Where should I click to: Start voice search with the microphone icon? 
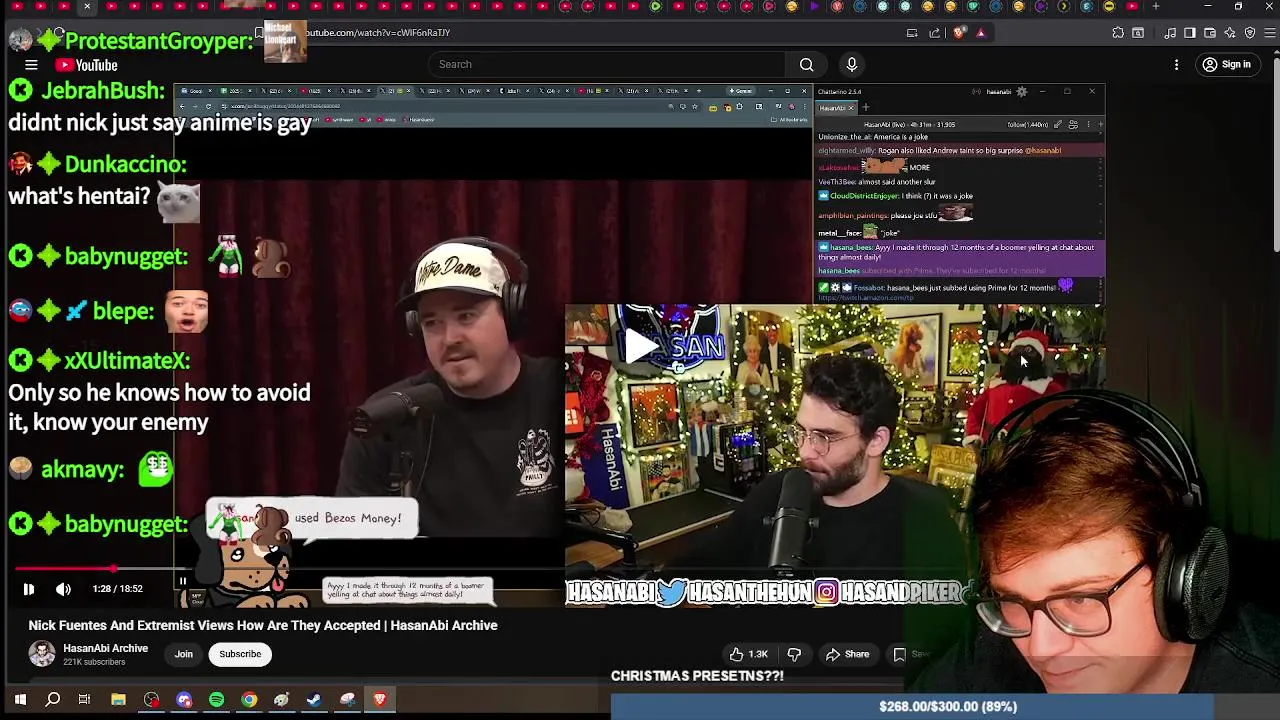coord(851,64)
